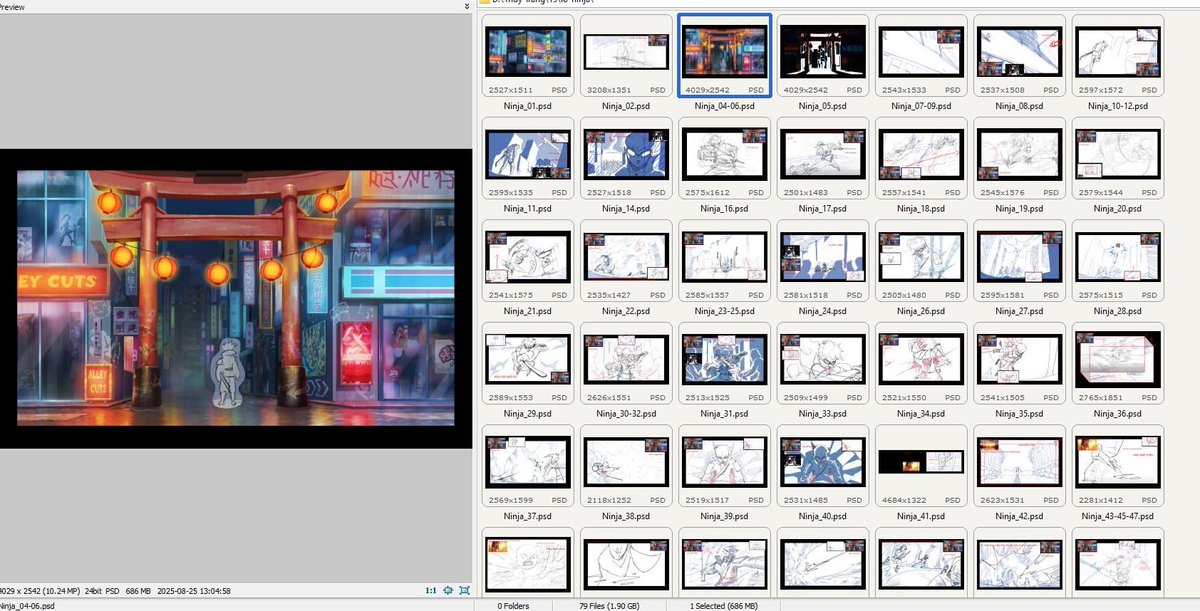The width and height of the screenshot is (1200, 611).
Task: Select the Ninja_11.psd thumbnail
Action: (x=527, y=158)
